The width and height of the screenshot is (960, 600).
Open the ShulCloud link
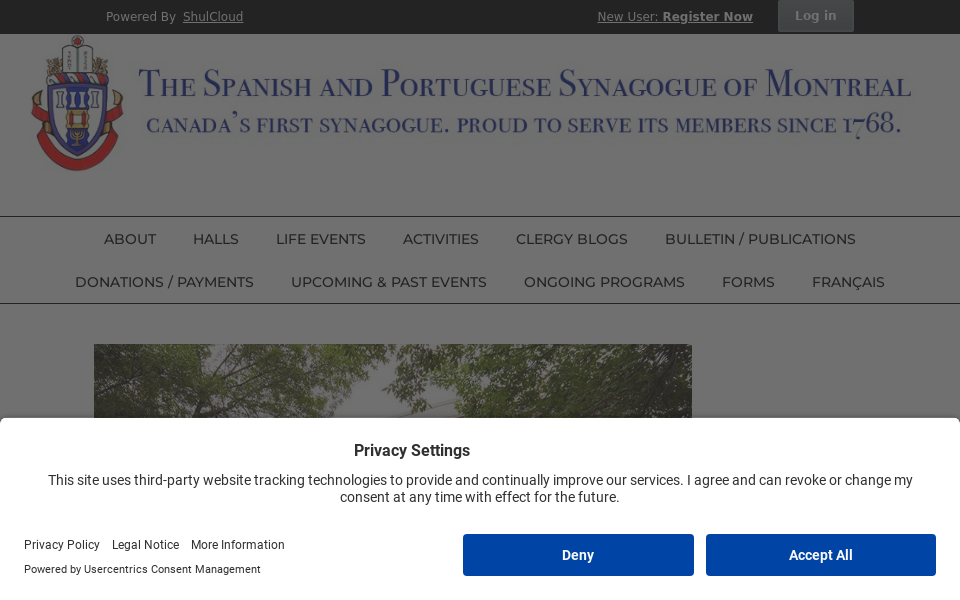click(x=213, y=17)
